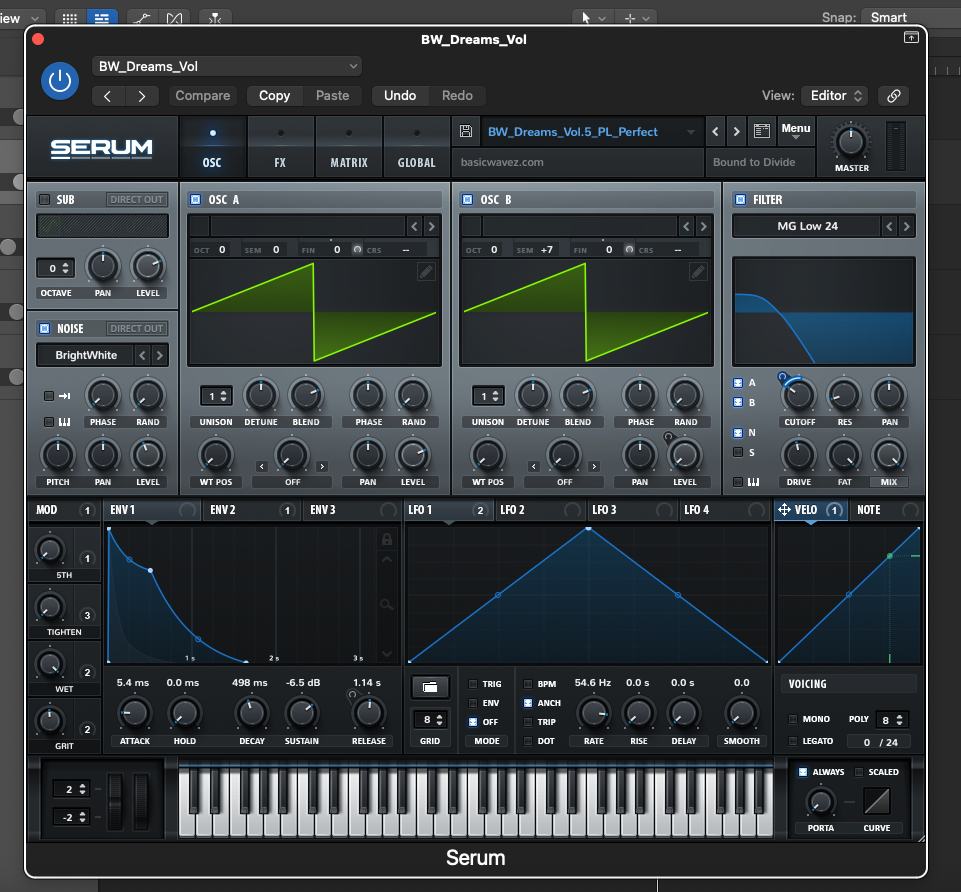
Task: Click the Undo button
Action: (x=399, y=95)
